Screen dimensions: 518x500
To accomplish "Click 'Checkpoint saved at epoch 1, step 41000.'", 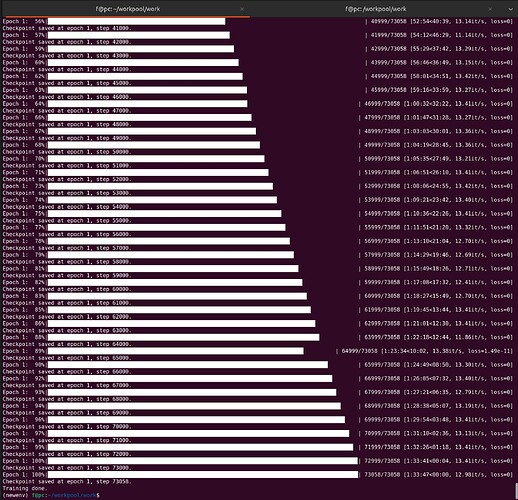I will (67, 28).
